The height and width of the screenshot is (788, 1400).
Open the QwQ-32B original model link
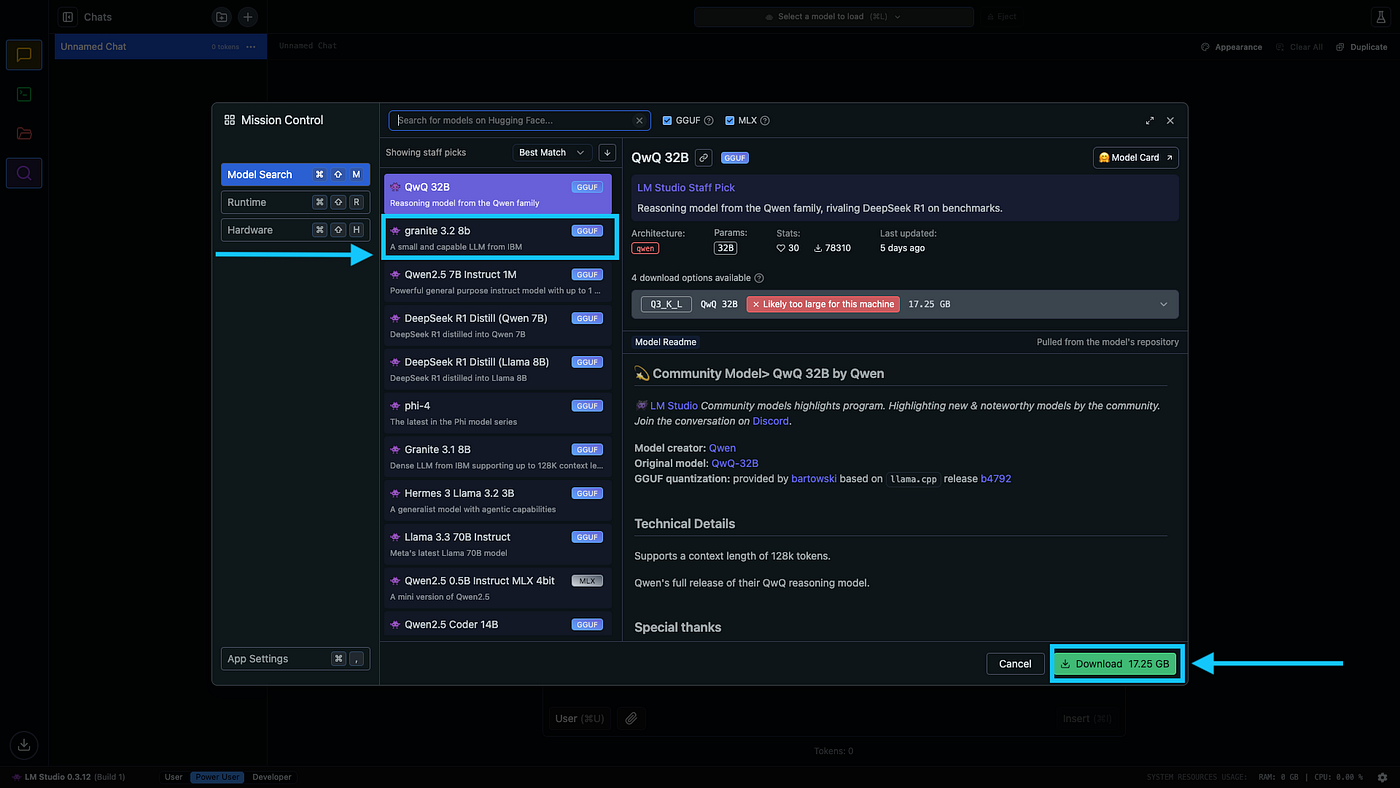[735, 464]
